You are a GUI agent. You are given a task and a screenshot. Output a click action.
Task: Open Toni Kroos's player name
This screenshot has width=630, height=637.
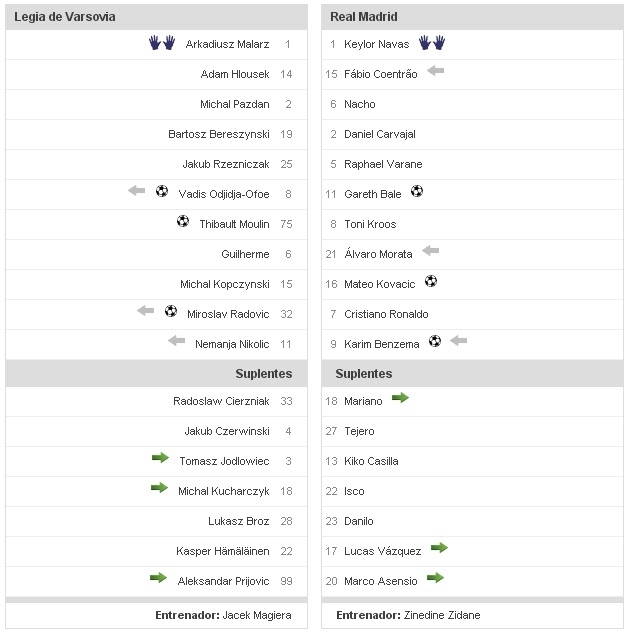(370, 224)
